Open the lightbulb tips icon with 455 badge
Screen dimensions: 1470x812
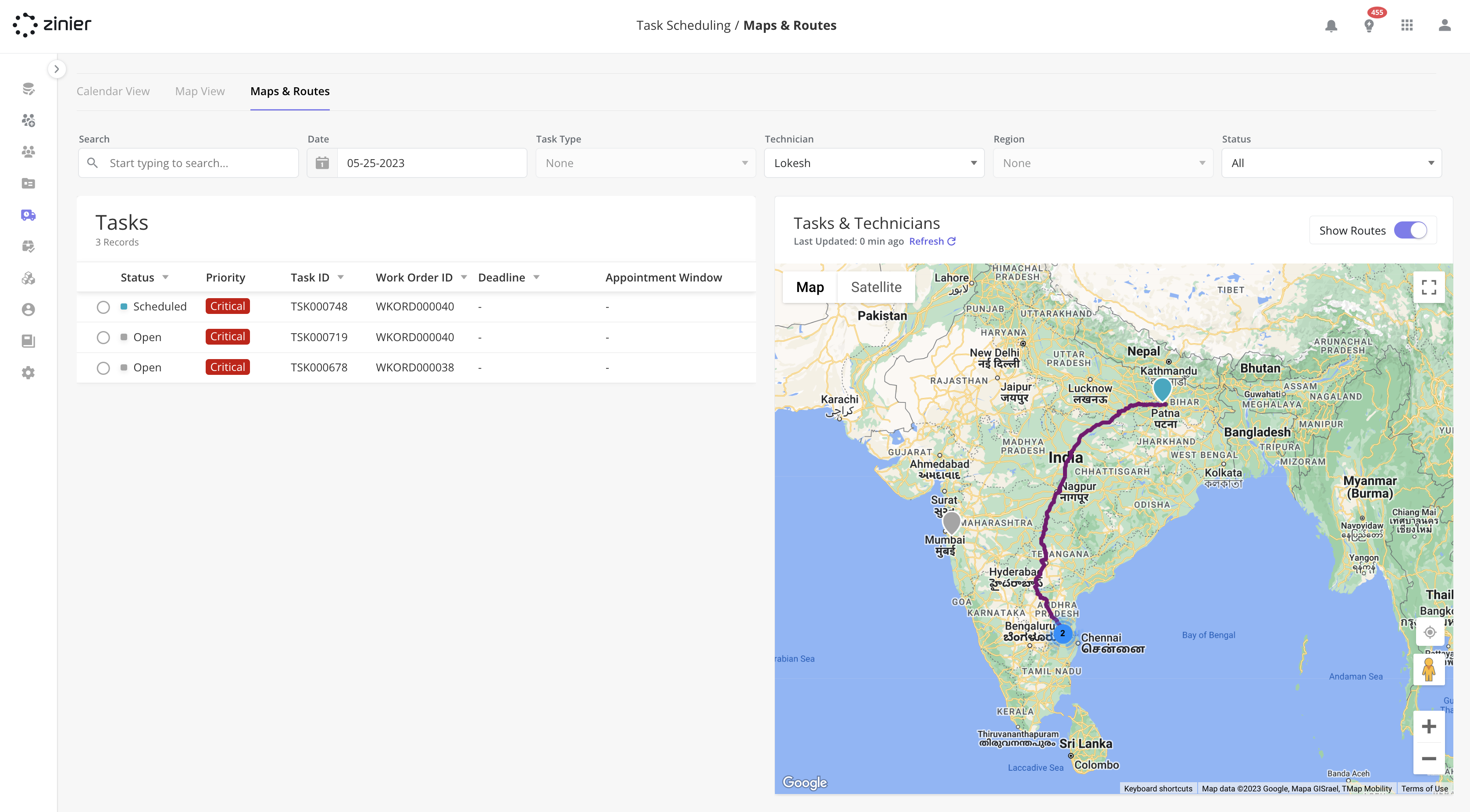coord(1369,26)
